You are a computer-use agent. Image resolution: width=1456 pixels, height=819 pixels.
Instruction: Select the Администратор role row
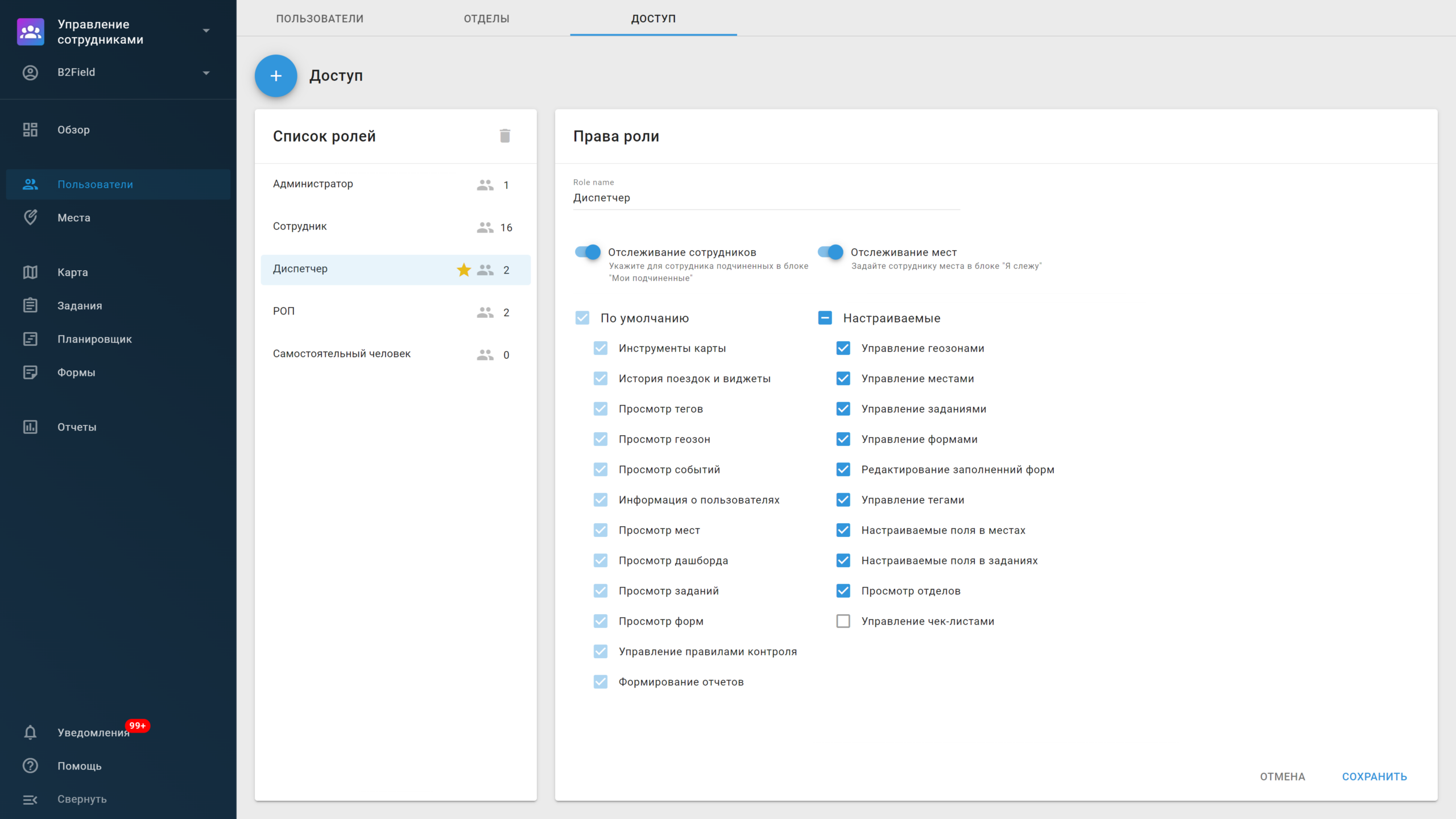pyautogui.click(x=395, y=184)
